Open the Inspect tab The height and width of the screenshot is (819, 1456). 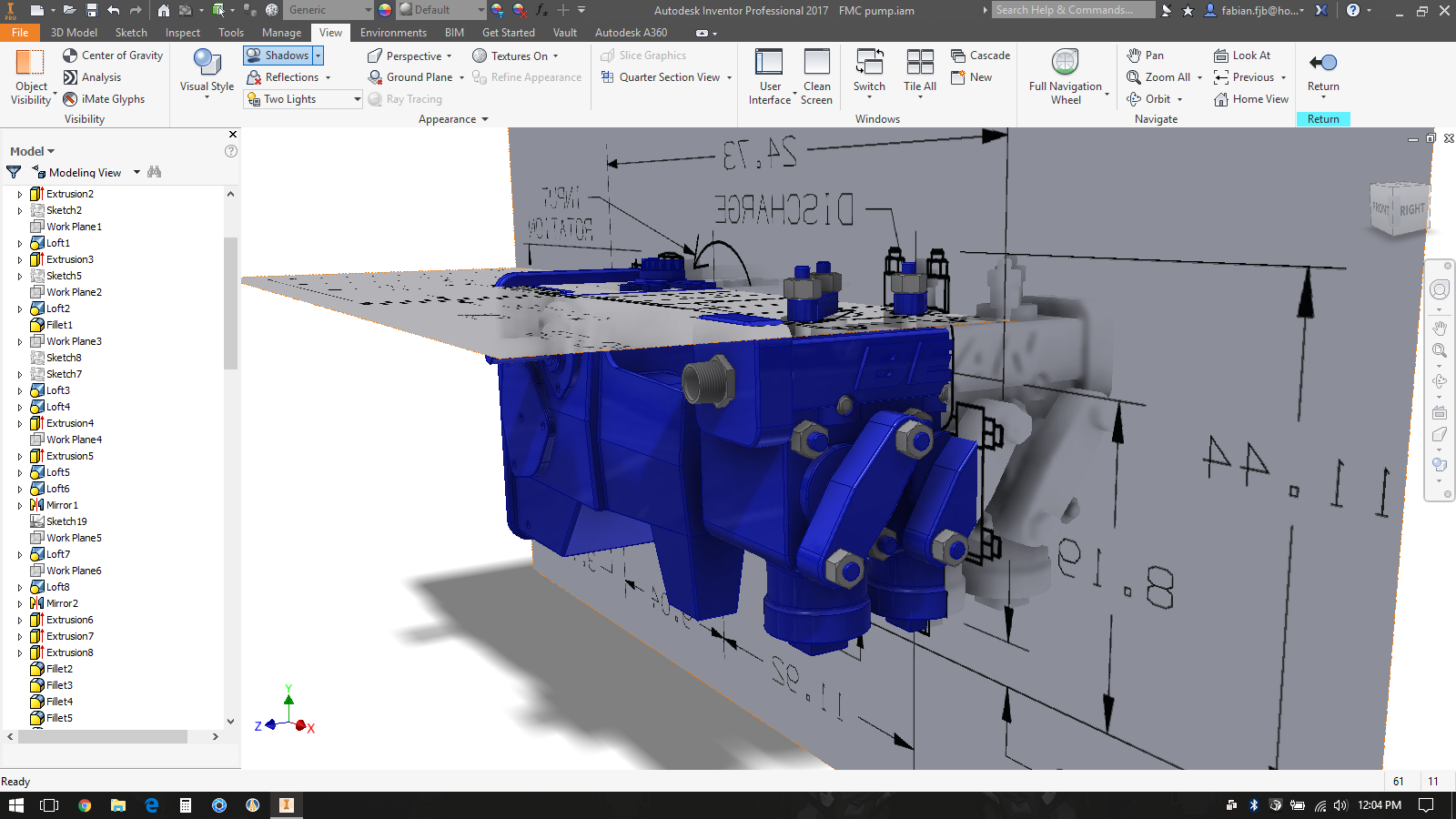[x=183, y=32]
